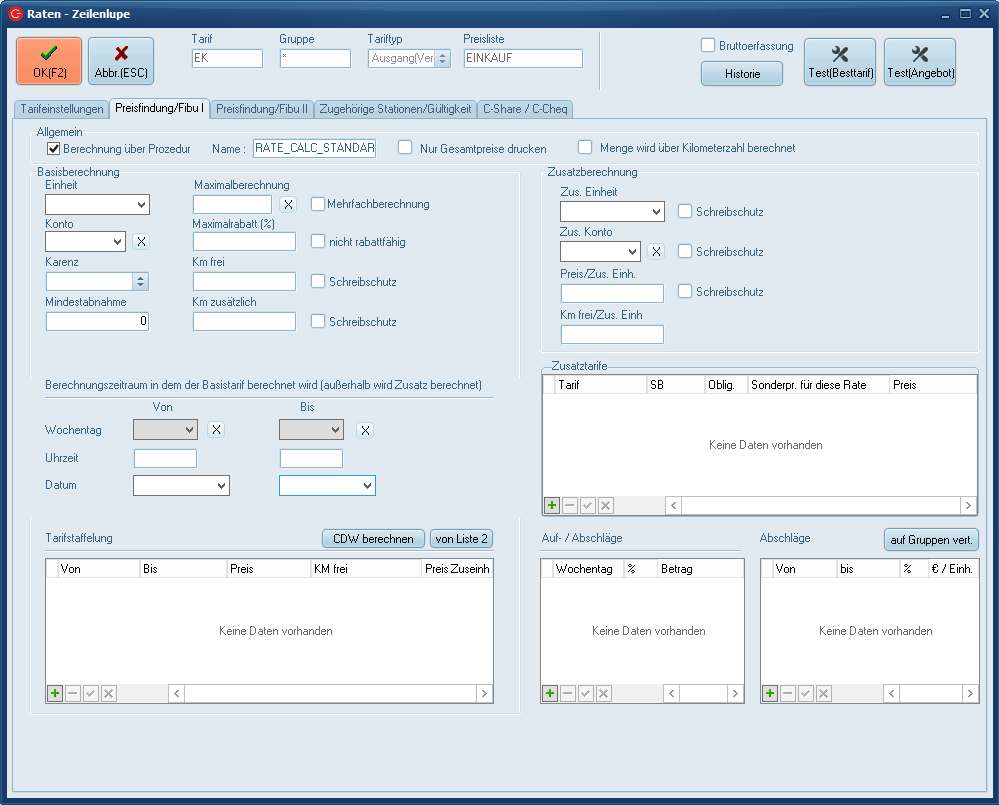
Task: Clear Zus. Konto with X icon
Action: 656,252
